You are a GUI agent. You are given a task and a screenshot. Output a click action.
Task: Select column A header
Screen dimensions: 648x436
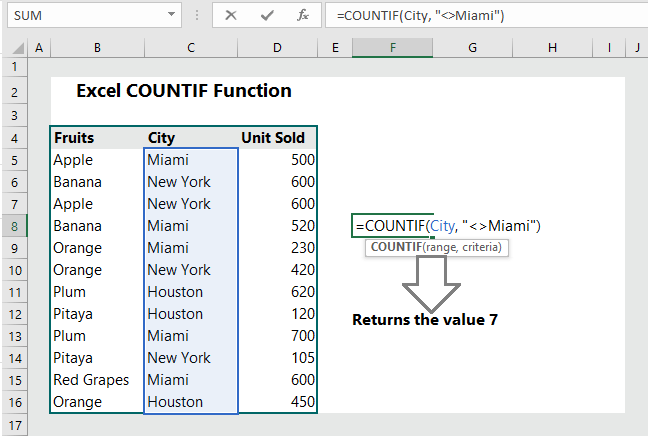(39, 48)
